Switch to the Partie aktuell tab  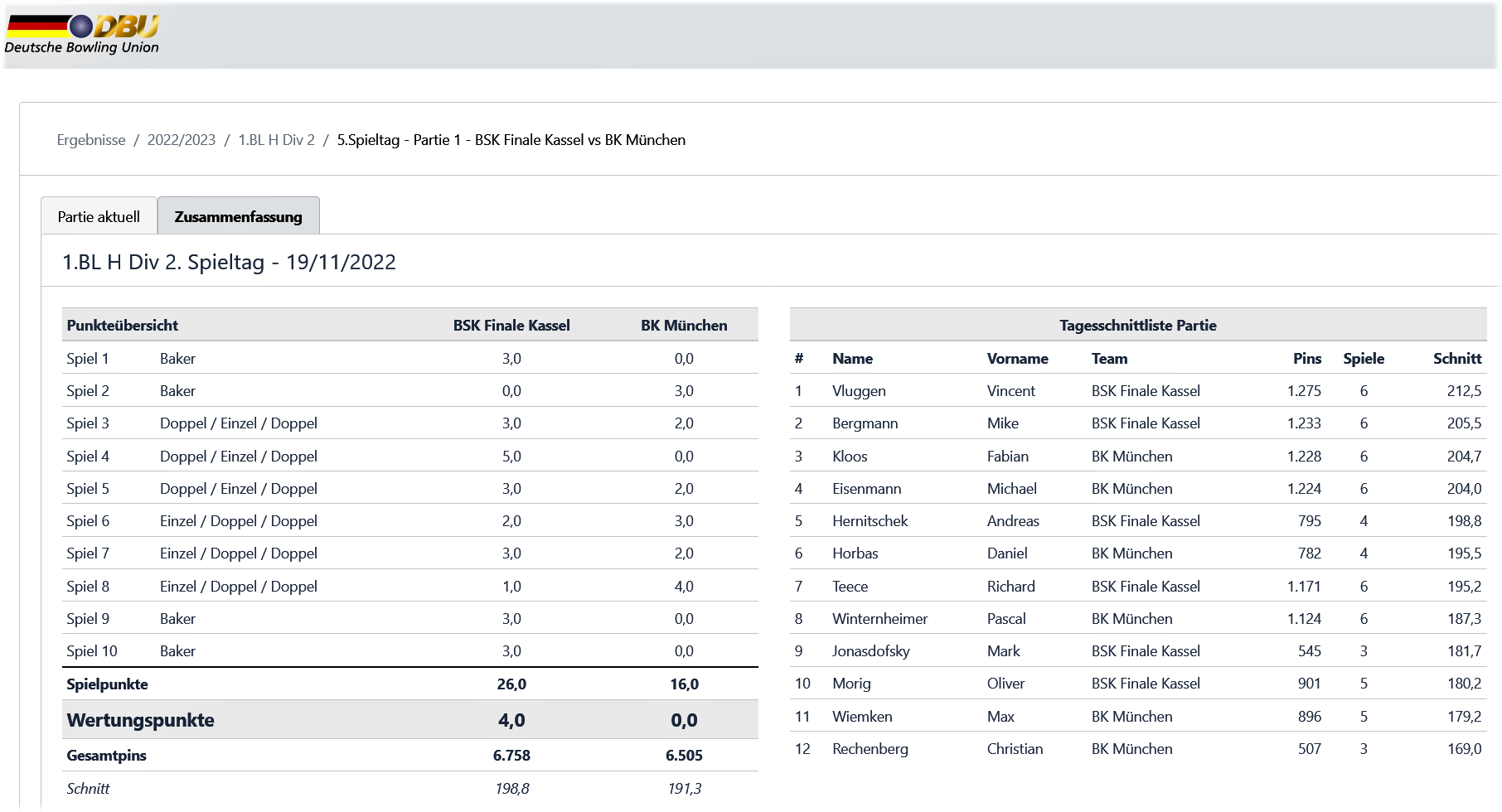[x=99, y=216]
